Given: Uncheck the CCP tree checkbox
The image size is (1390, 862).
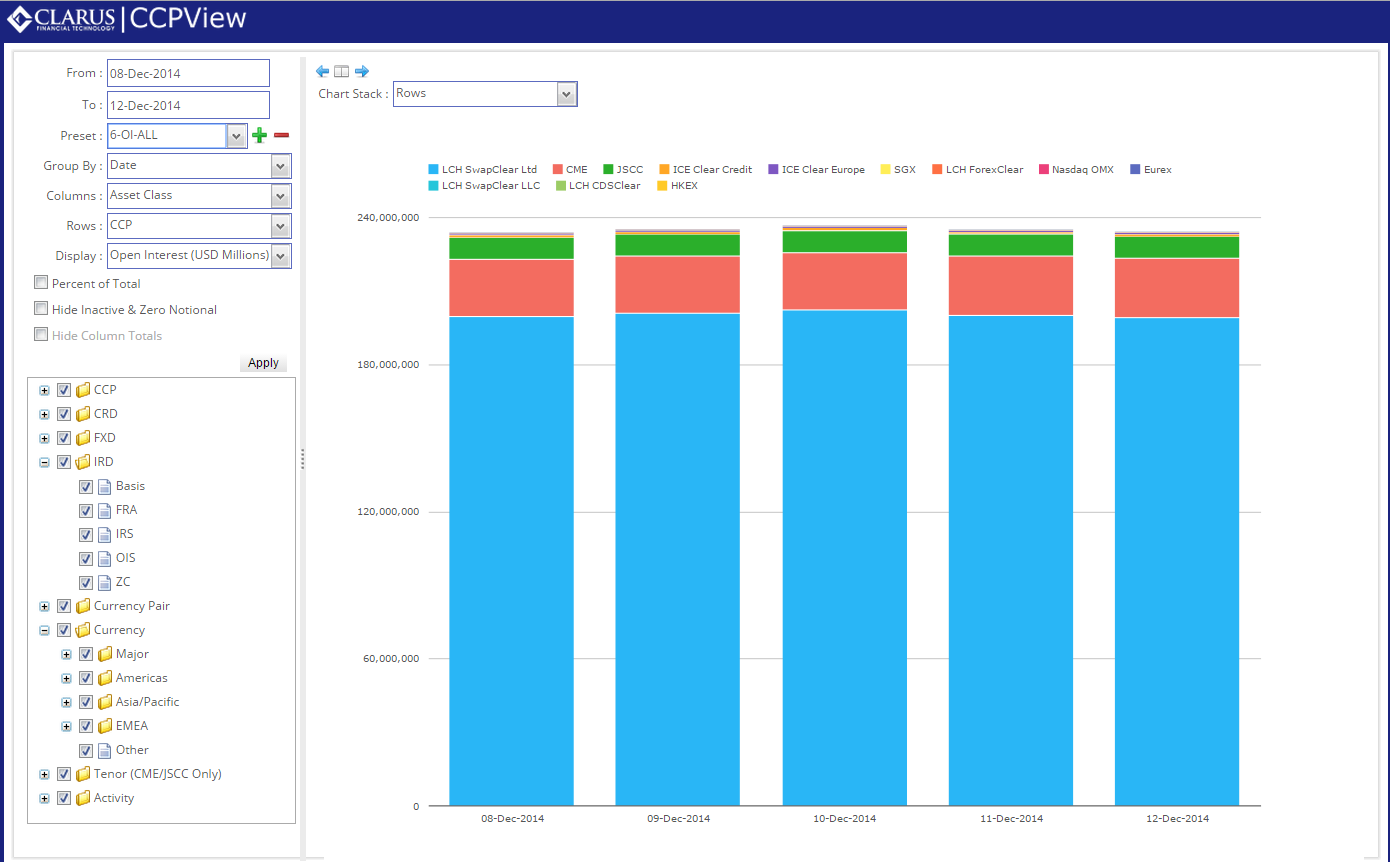Looking at the screenshot, I should [64, 390].
